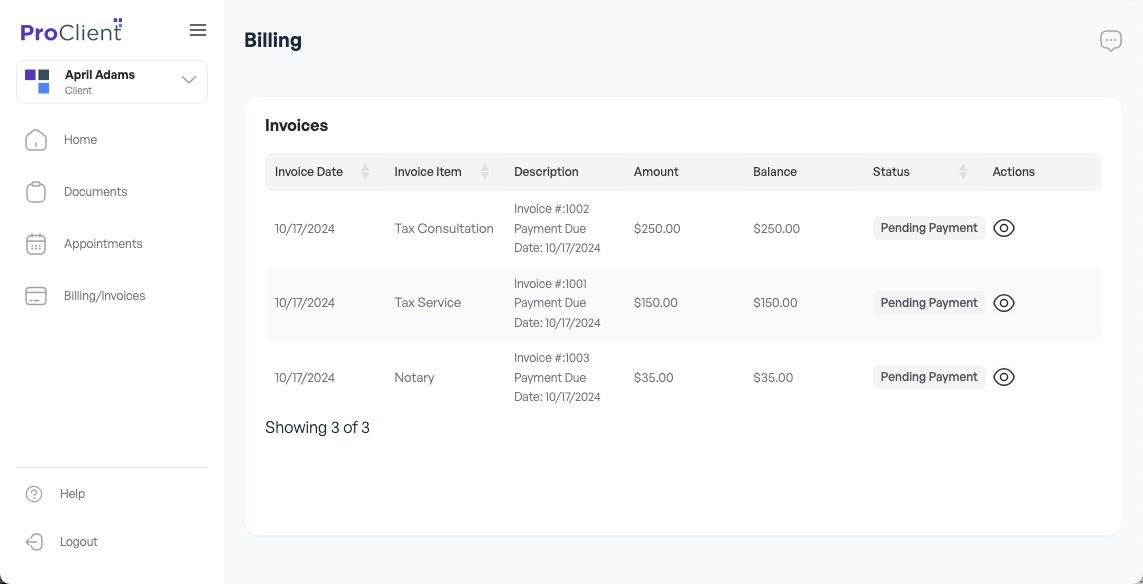This screenshot has width=1143, height=584.
Task: Select the Notary item cell
Action: 414,378
